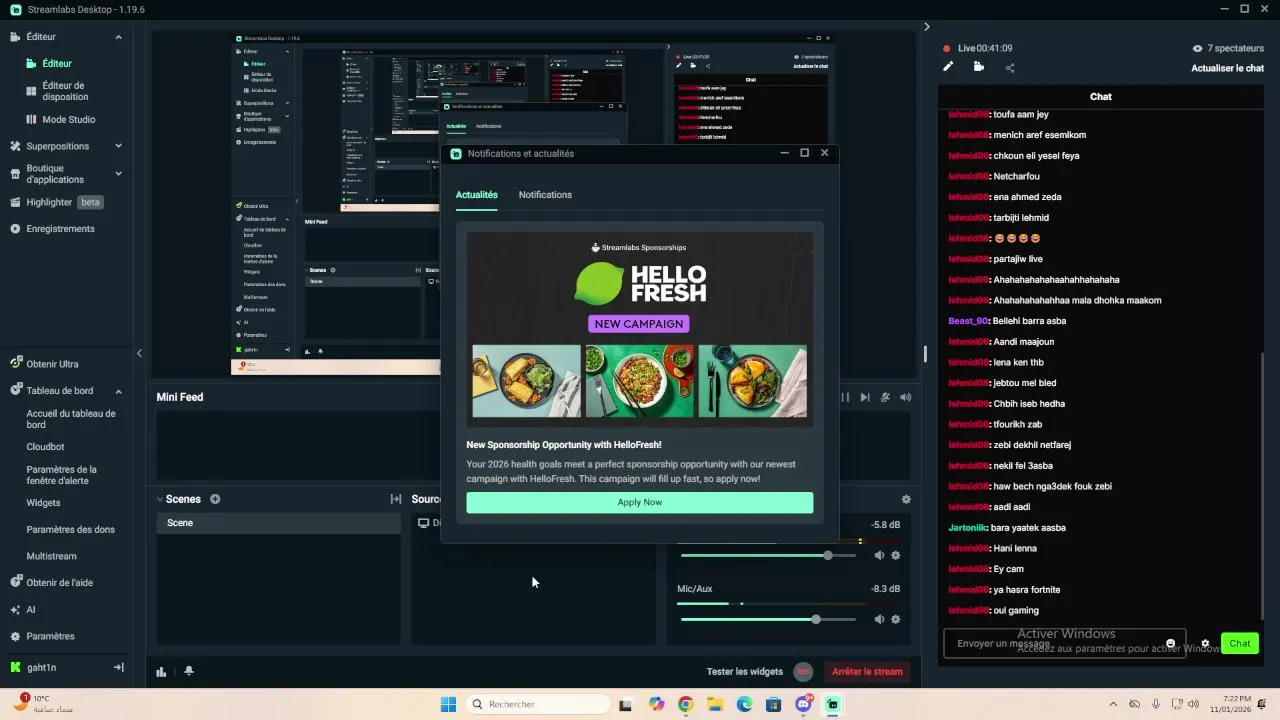The height and width of the screenshot is (720, 1280).
Task: Collapse the Tableau de bord section
Action: [x=118, y=391]
